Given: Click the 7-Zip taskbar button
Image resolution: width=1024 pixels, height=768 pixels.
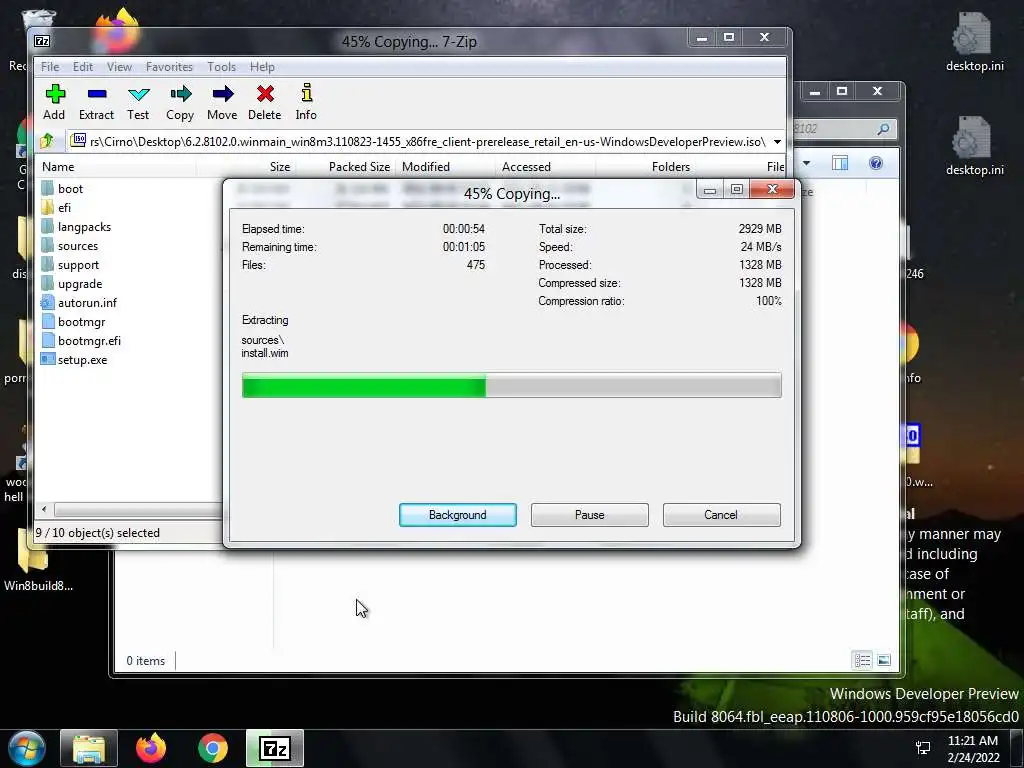Looking at the screenshot, I should click(x=275, y=748).
